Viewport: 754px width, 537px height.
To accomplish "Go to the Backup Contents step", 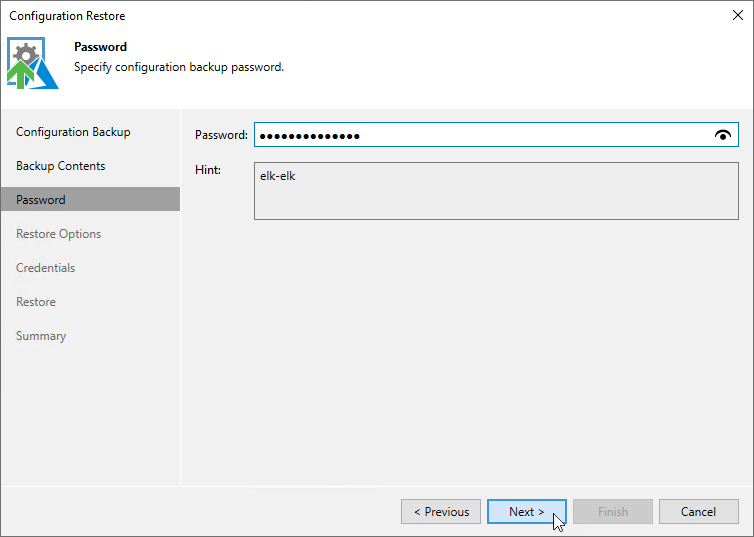I will pos(61,166).
